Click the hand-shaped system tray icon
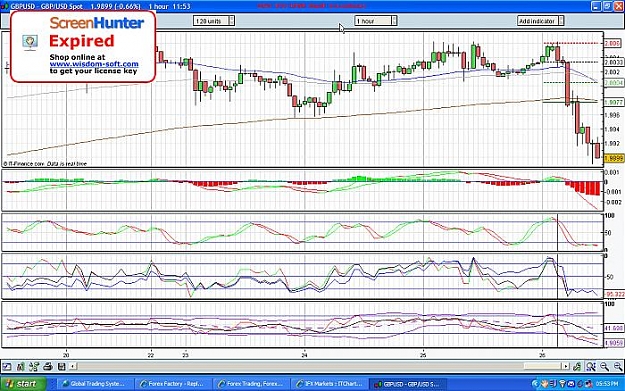This screenshot has width=625, height=391. (544, 384)
